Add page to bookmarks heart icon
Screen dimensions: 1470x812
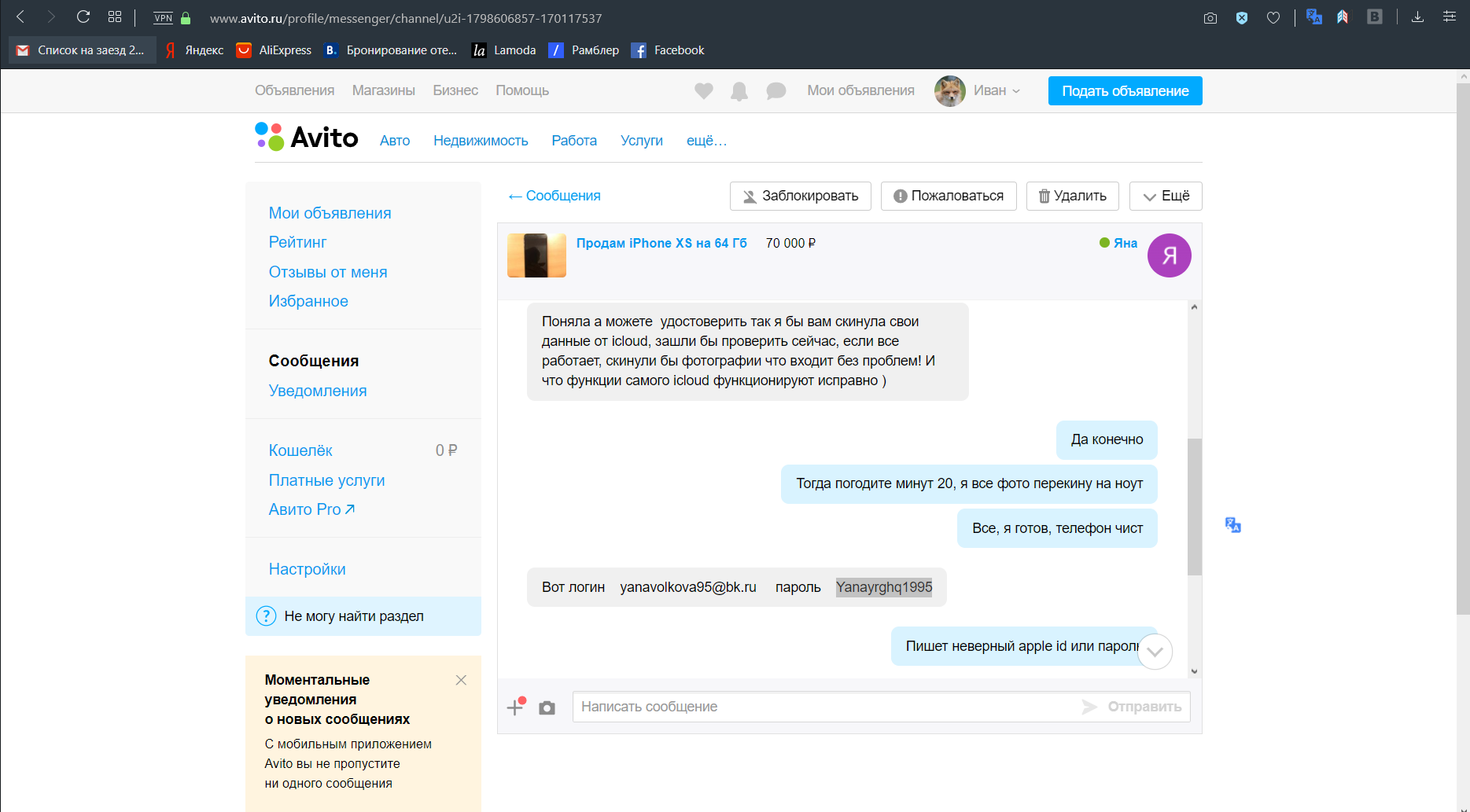pyautogui.click(x=1273, y=17)
